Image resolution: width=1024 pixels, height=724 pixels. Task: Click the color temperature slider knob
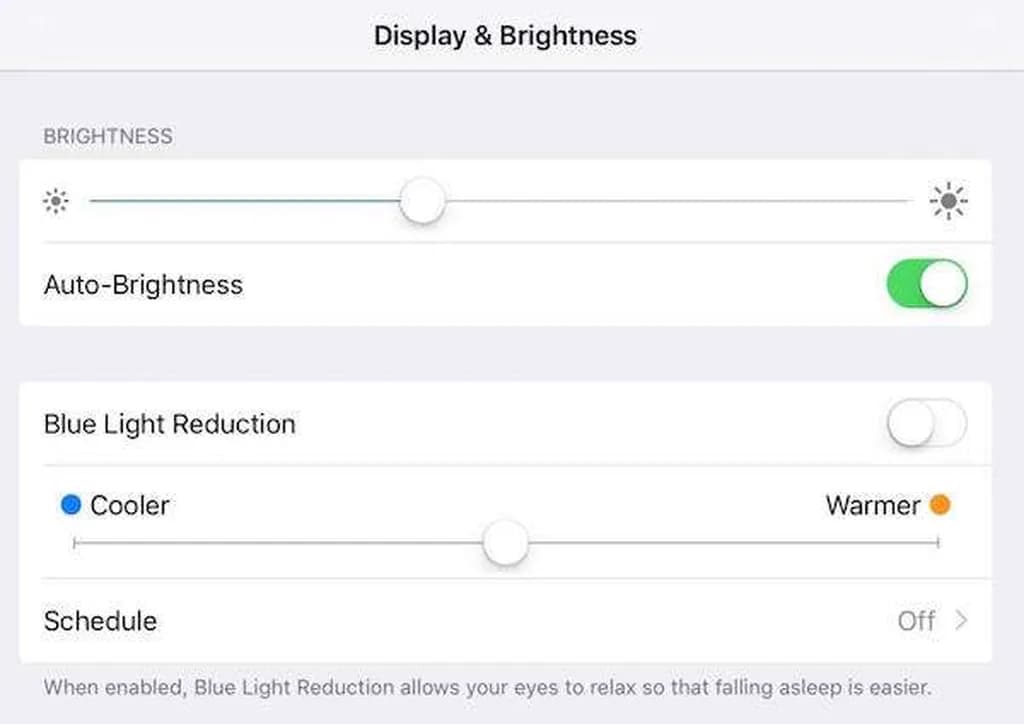tap(505, 543)
